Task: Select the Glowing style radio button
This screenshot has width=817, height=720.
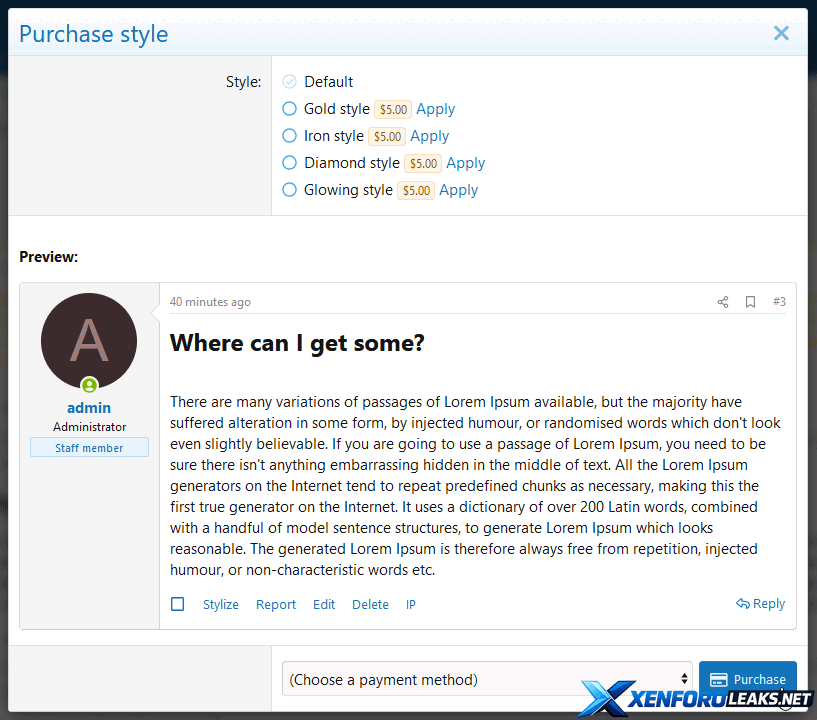Action: click(x=290, y=190)
